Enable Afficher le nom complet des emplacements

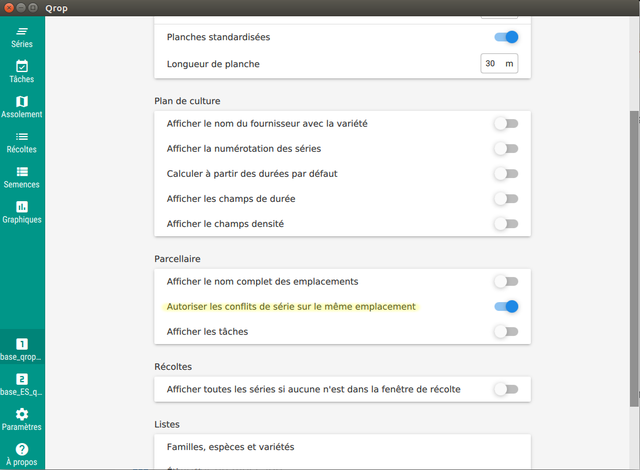pyautogui.click(x=506, y=282)
